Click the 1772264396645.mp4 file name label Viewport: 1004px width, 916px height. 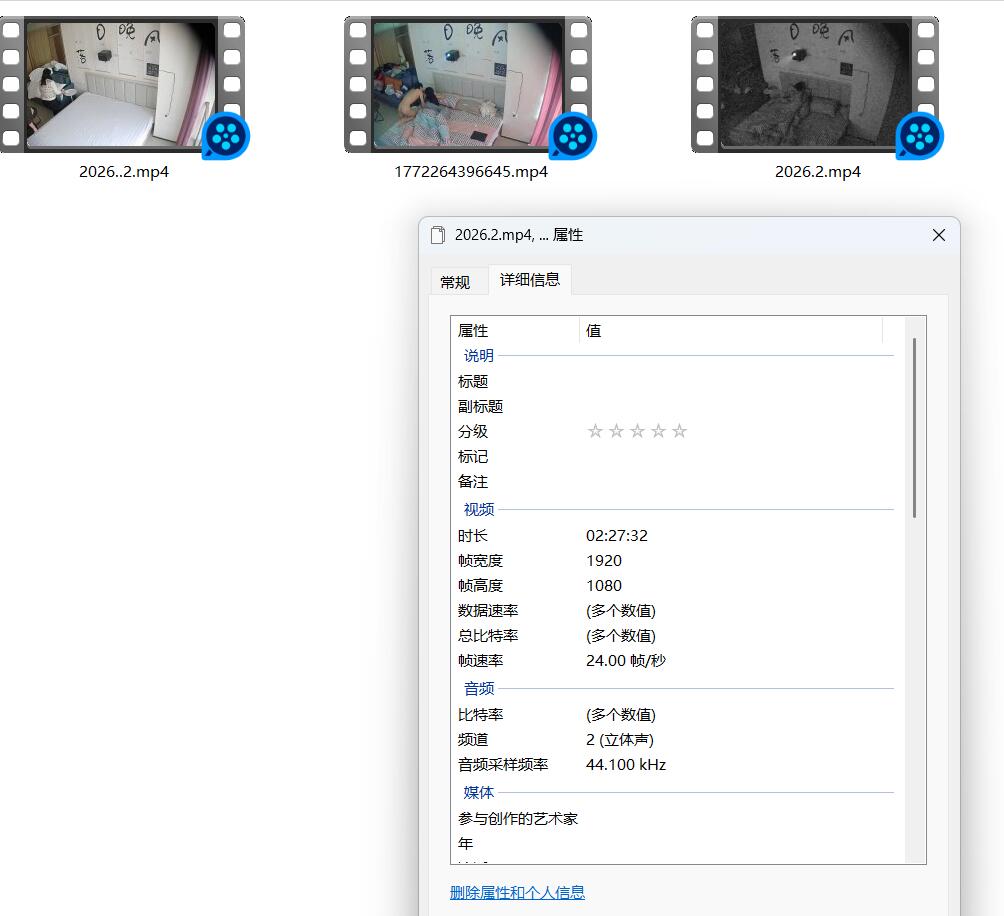pos(471,171)
